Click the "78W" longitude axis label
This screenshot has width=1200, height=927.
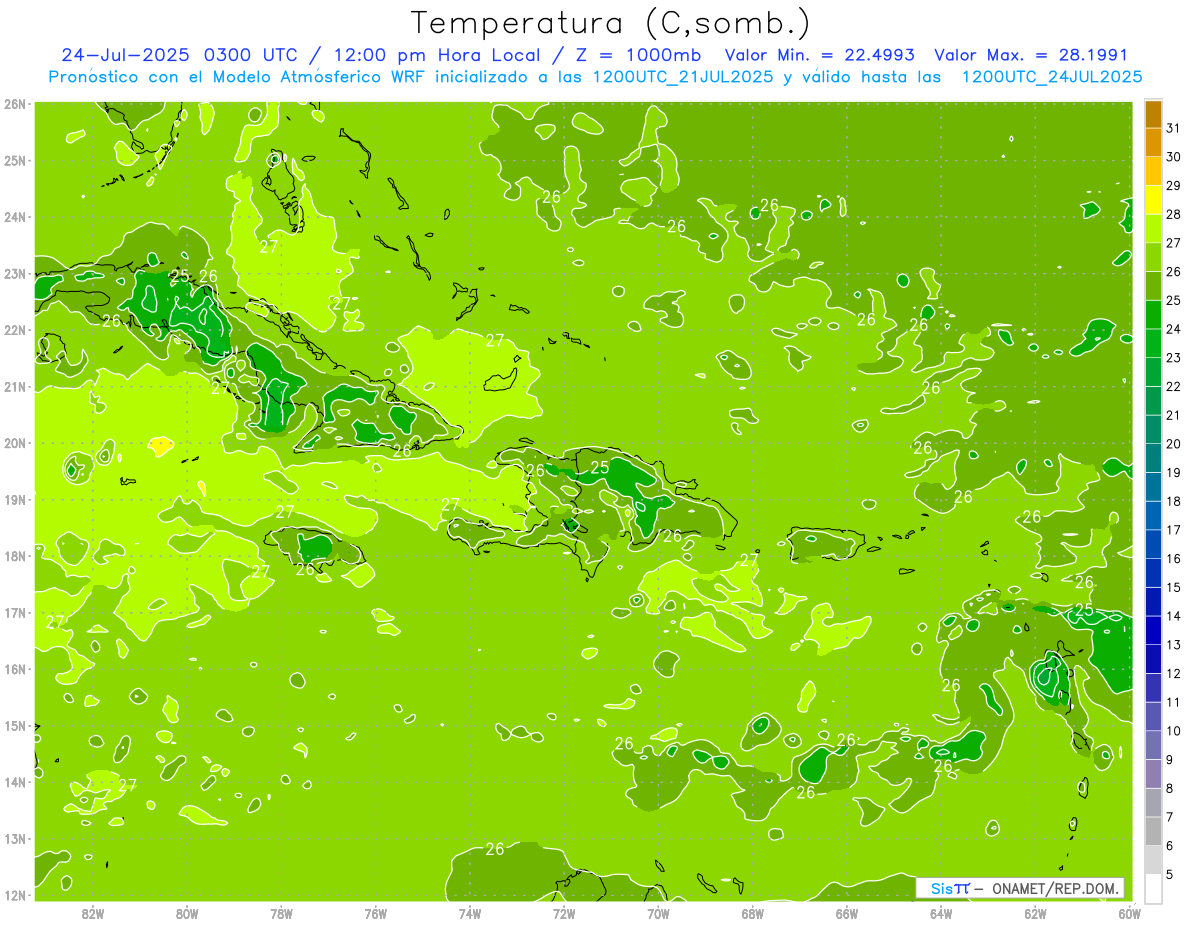(281, 913)
